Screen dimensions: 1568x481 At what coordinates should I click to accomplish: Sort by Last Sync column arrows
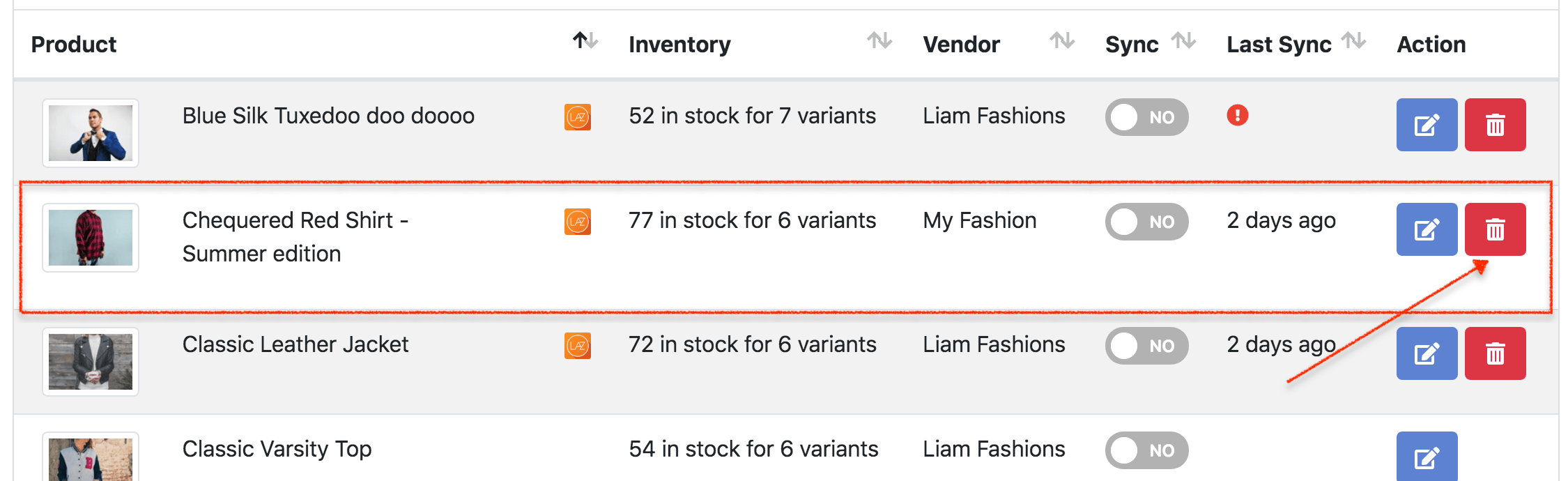[x=1353, y=40]
